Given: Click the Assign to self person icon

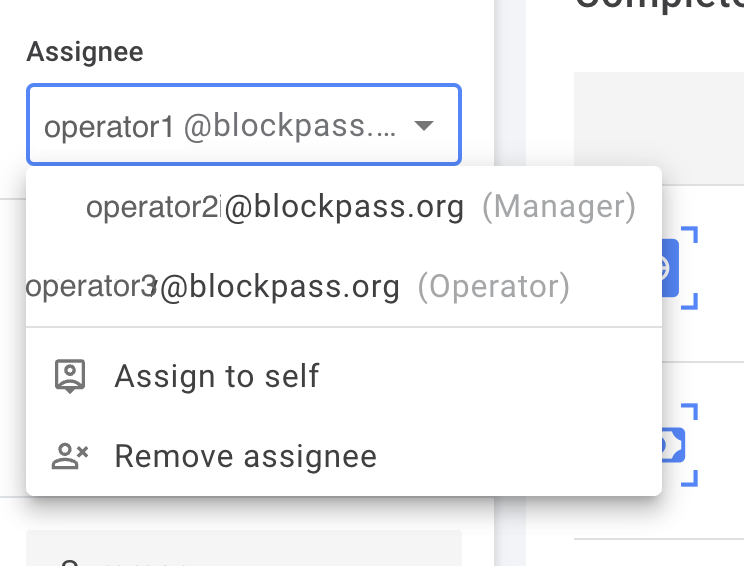Looking at the screenshot, I should click(70, 376).
